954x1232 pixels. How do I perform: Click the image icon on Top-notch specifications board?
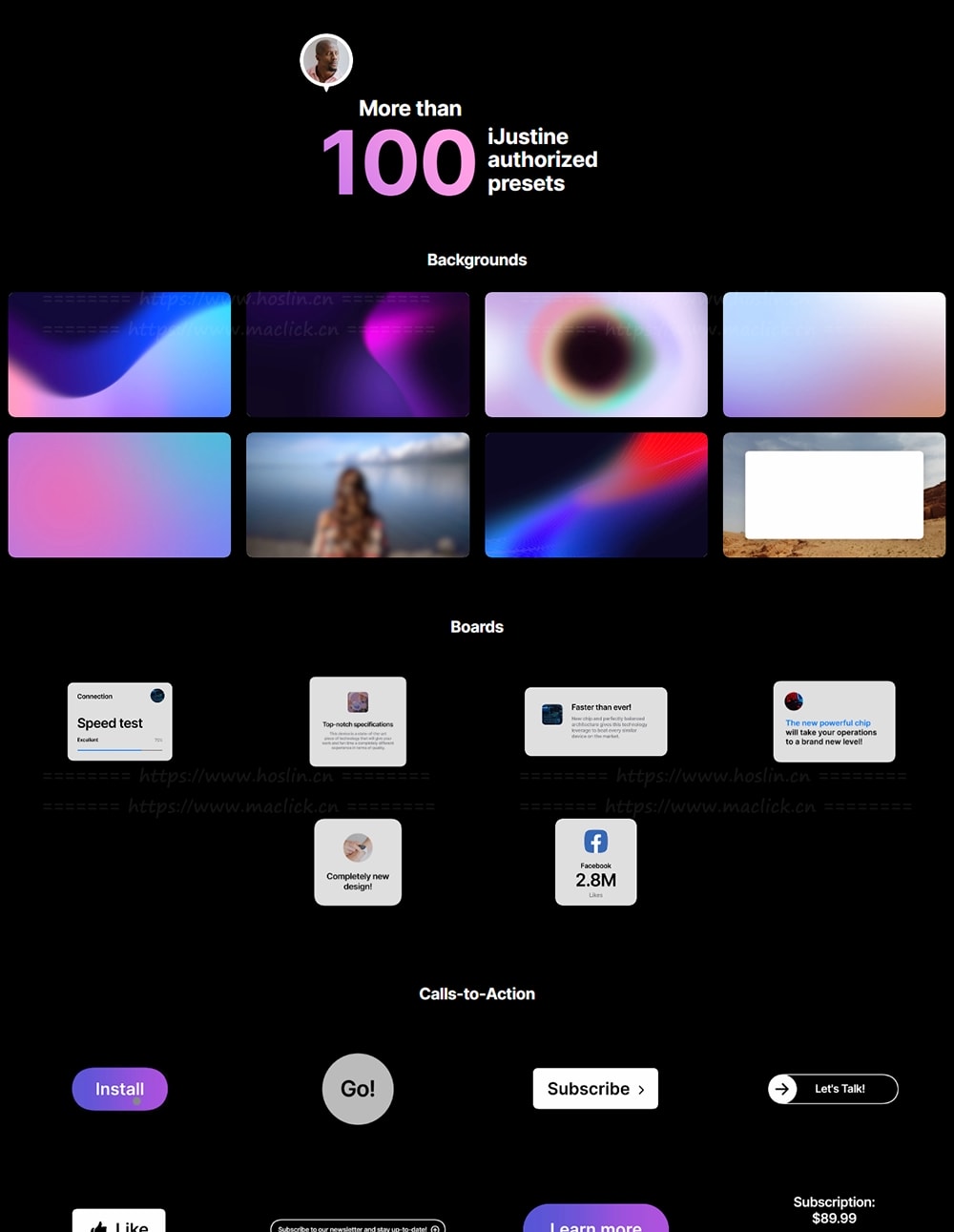pos(358,702)
